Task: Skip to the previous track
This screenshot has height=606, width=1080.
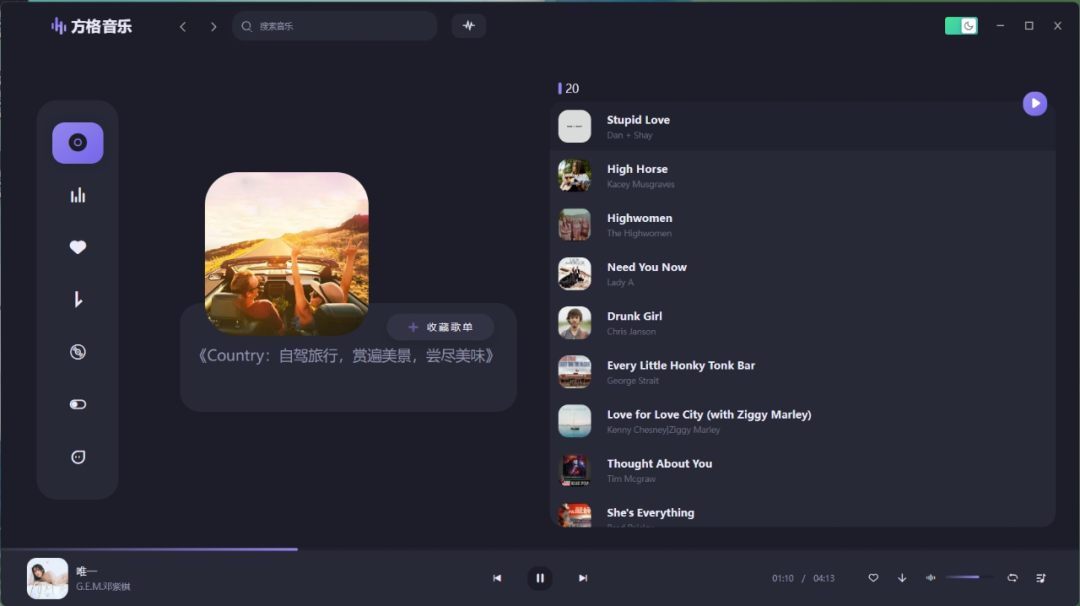Action: pyautogui.click(x=497, y=578)
